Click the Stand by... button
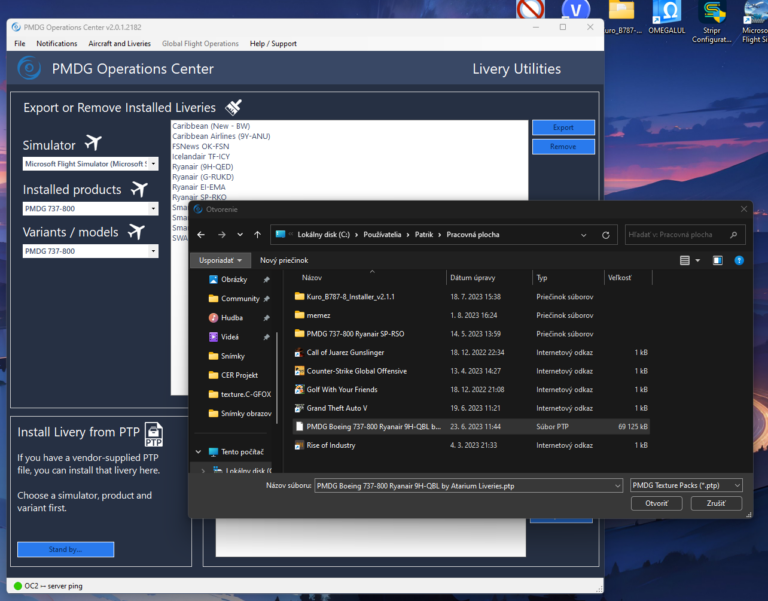The image size is (768, 601). pos(66,550)
